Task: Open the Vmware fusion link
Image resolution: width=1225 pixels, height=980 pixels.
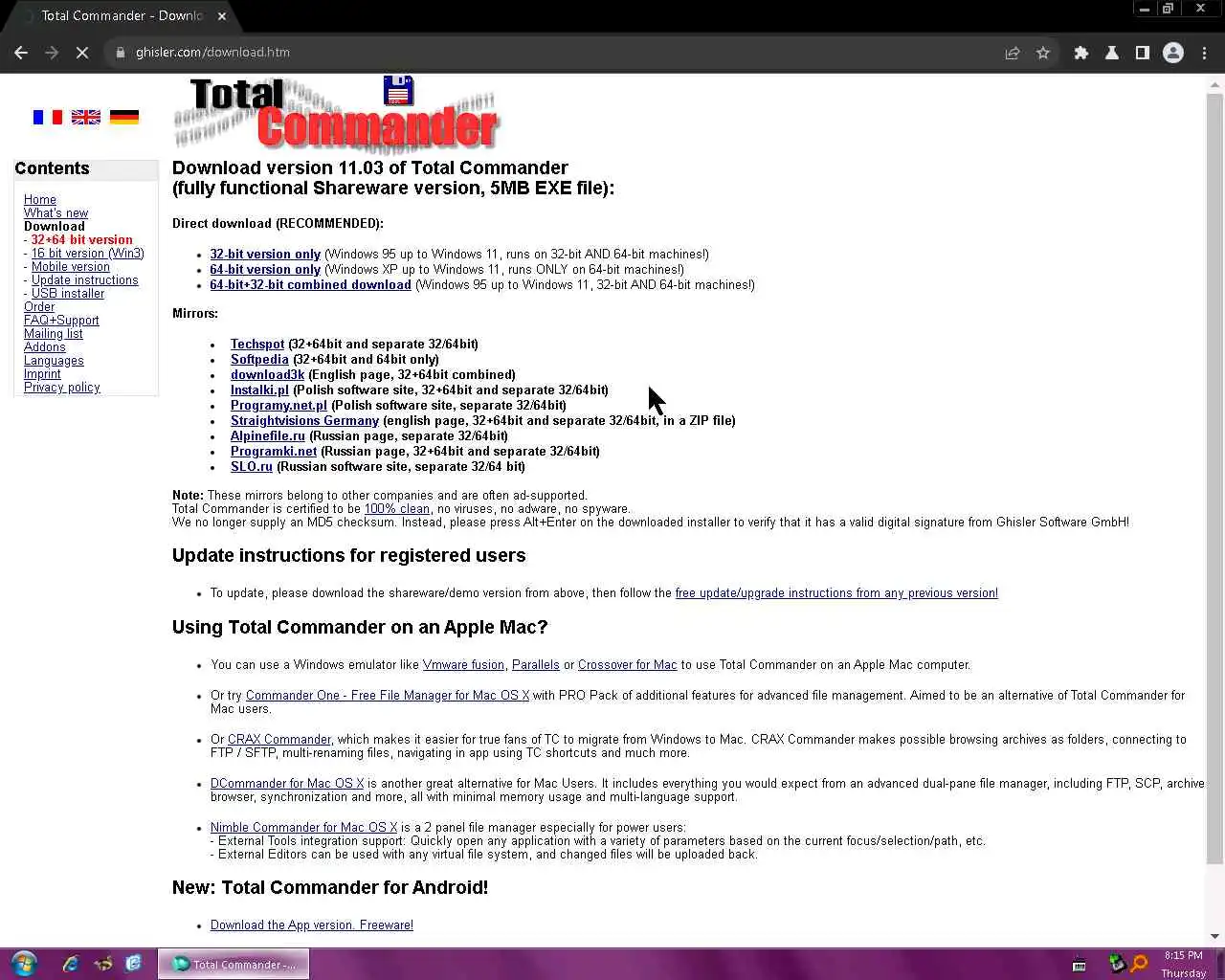Action: tap(463, 664)
